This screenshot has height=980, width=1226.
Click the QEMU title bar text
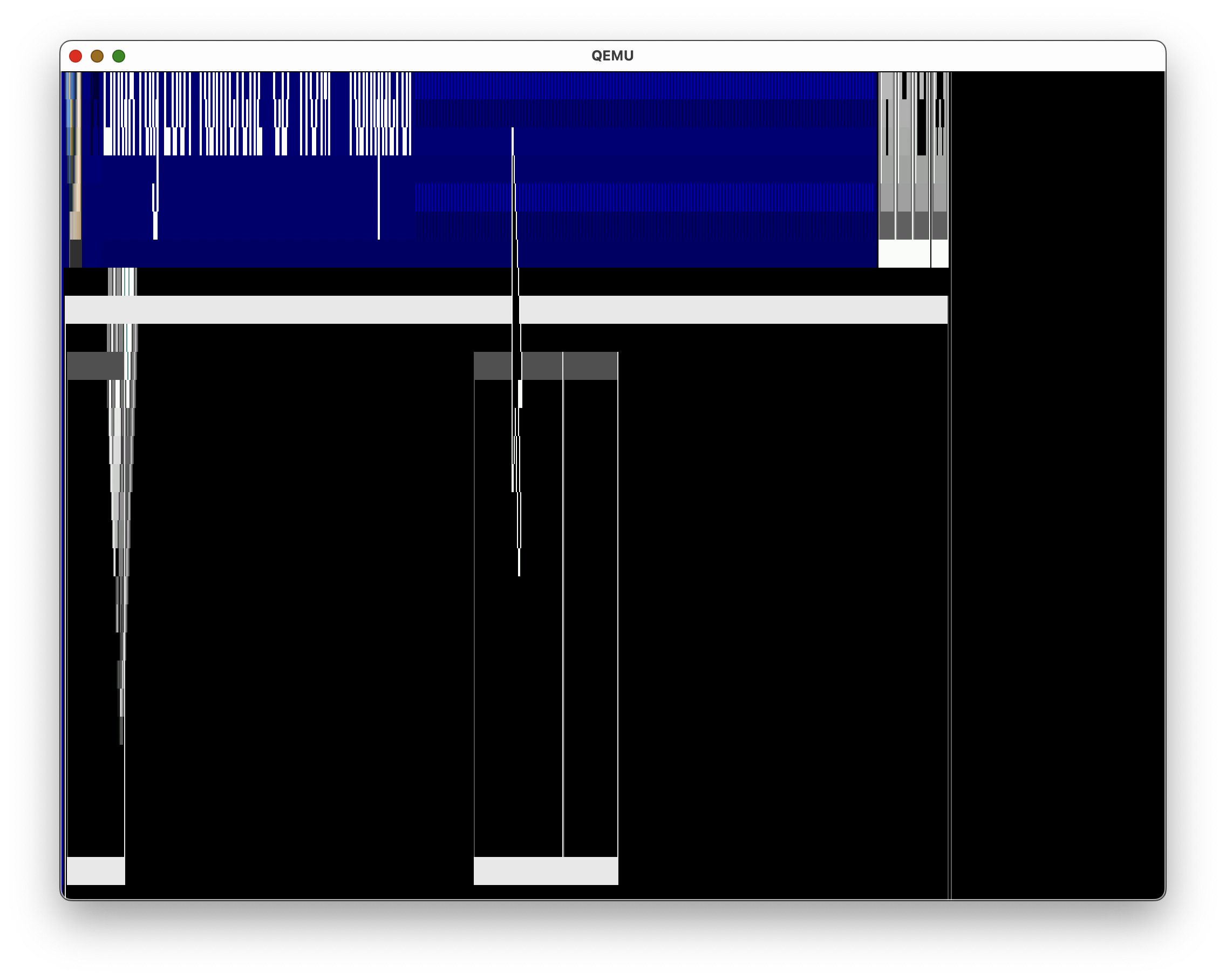[612, 56]
